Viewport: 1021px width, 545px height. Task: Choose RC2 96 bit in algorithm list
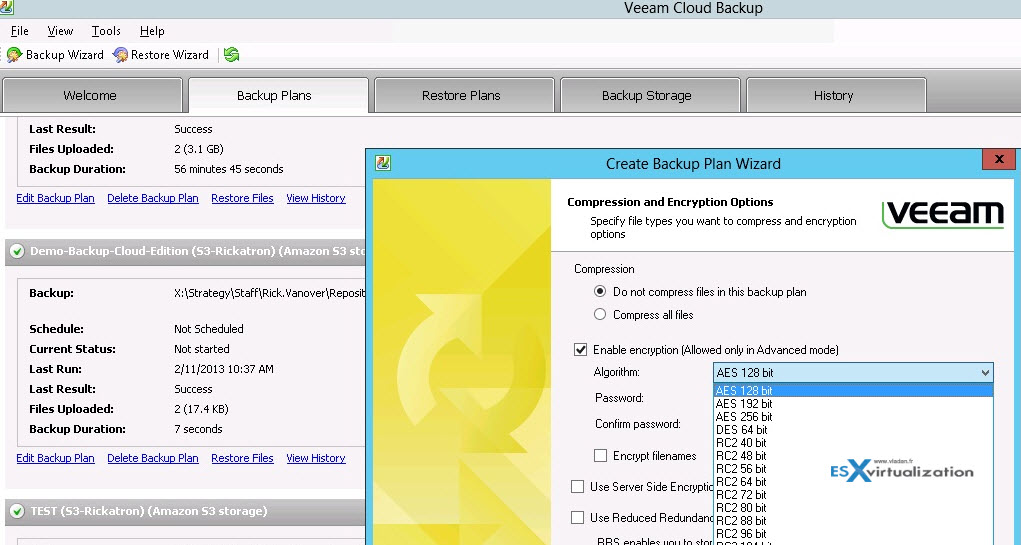pos(853,534)
